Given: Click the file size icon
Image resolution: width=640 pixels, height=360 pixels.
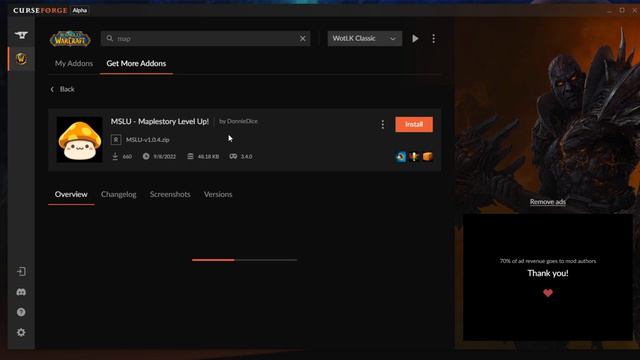Looking at the screenshot, I should click(x=190, y=156).
